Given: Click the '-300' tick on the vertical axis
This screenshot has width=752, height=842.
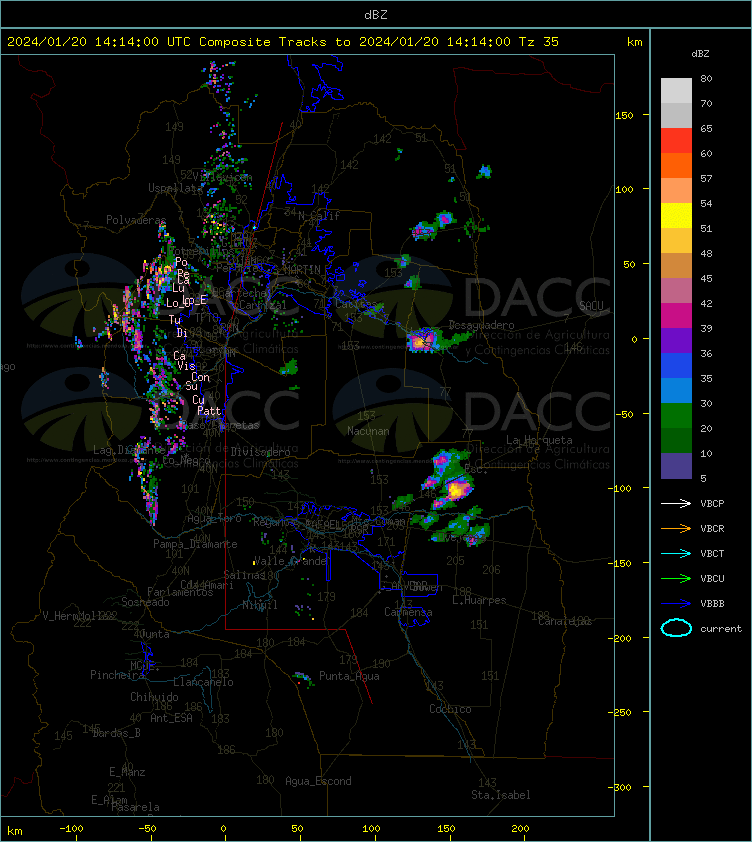Looking at the screenshot, I should click(x=622, y=787).
